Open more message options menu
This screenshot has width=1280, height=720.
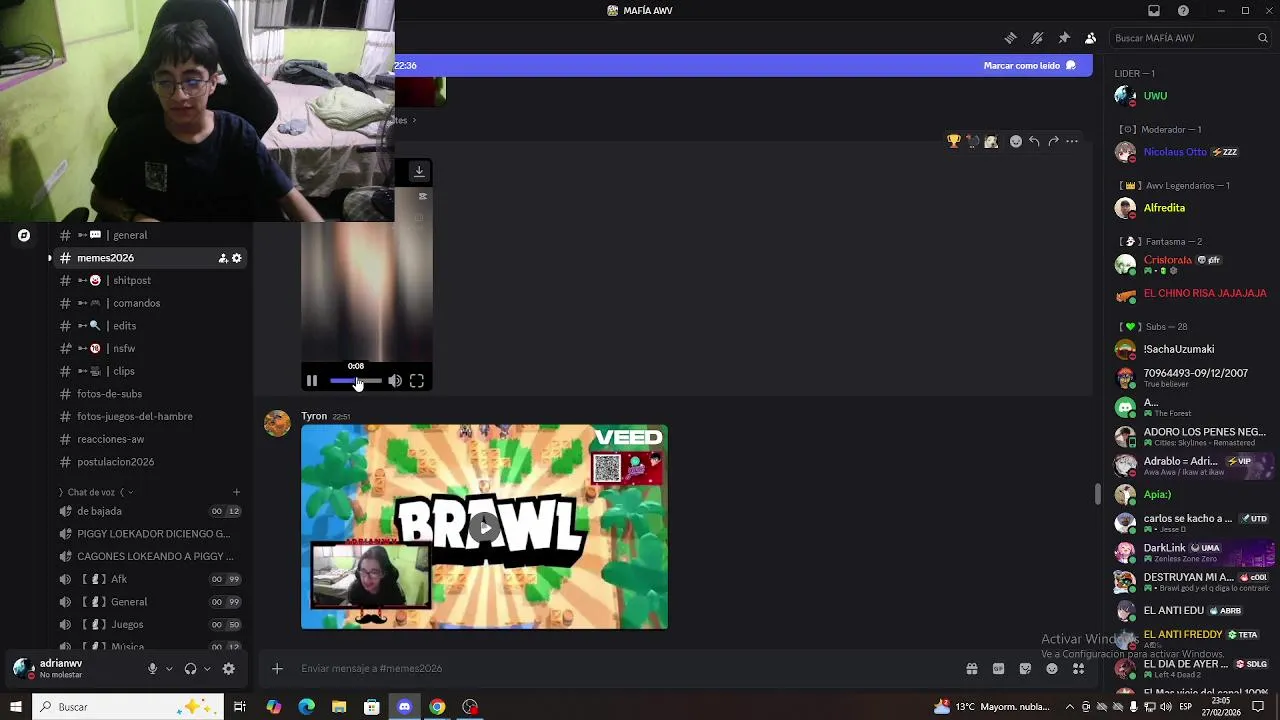coord(1072,141)
